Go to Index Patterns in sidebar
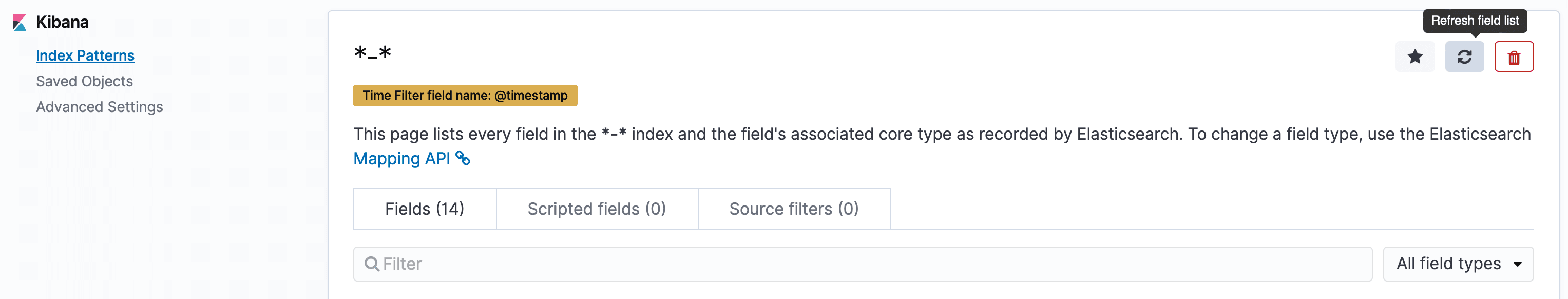The height and width of the screenshot is (299, 1568). coord(85,55)
